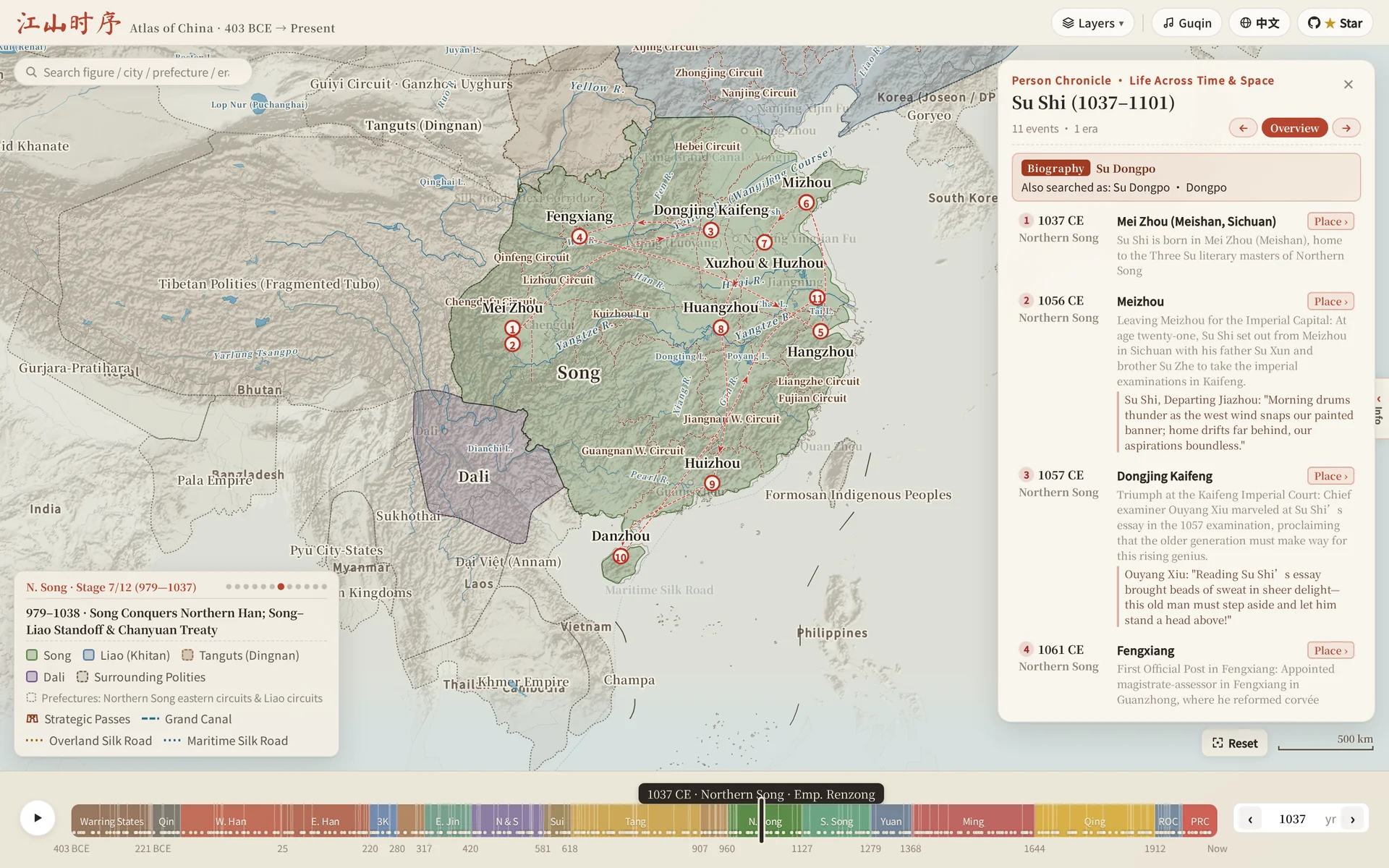Reset the map view
Image resolution: width=1389 pixels, height=868 pixels.
[x=1235, y=743]
